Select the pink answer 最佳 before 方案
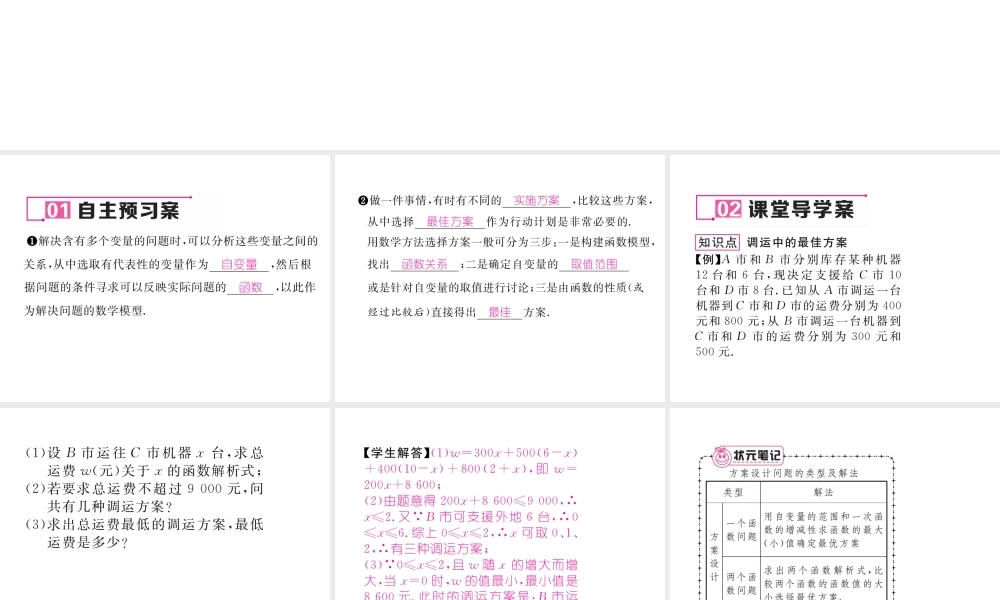Screen dimensions: 1000x600 point(500,312)
